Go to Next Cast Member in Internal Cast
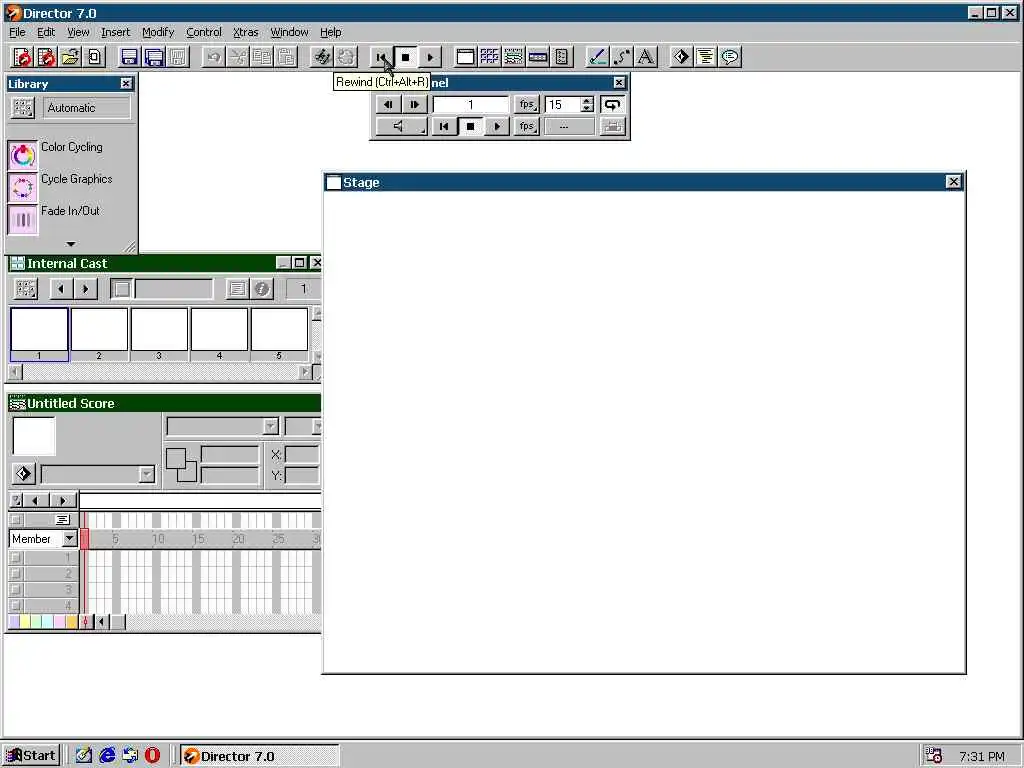The height and width of the screenshot is (768, 1024). coord(86,289)
